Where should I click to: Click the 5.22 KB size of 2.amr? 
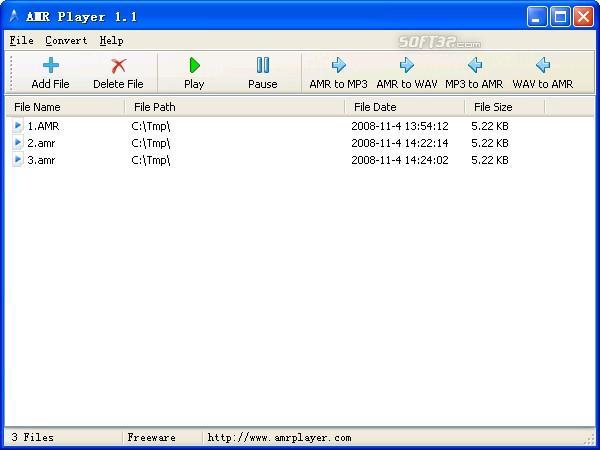point(490,143)
